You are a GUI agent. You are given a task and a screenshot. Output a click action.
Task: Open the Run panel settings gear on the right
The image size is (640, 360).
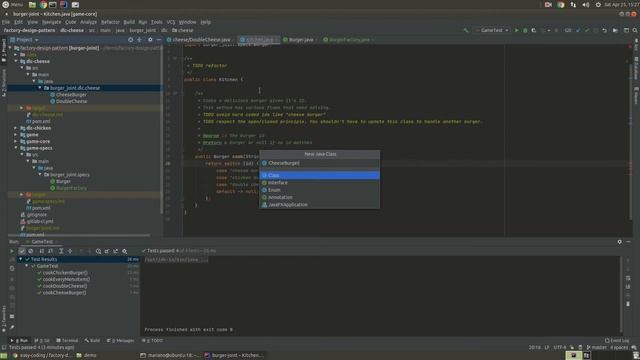(x=620, y=242)
